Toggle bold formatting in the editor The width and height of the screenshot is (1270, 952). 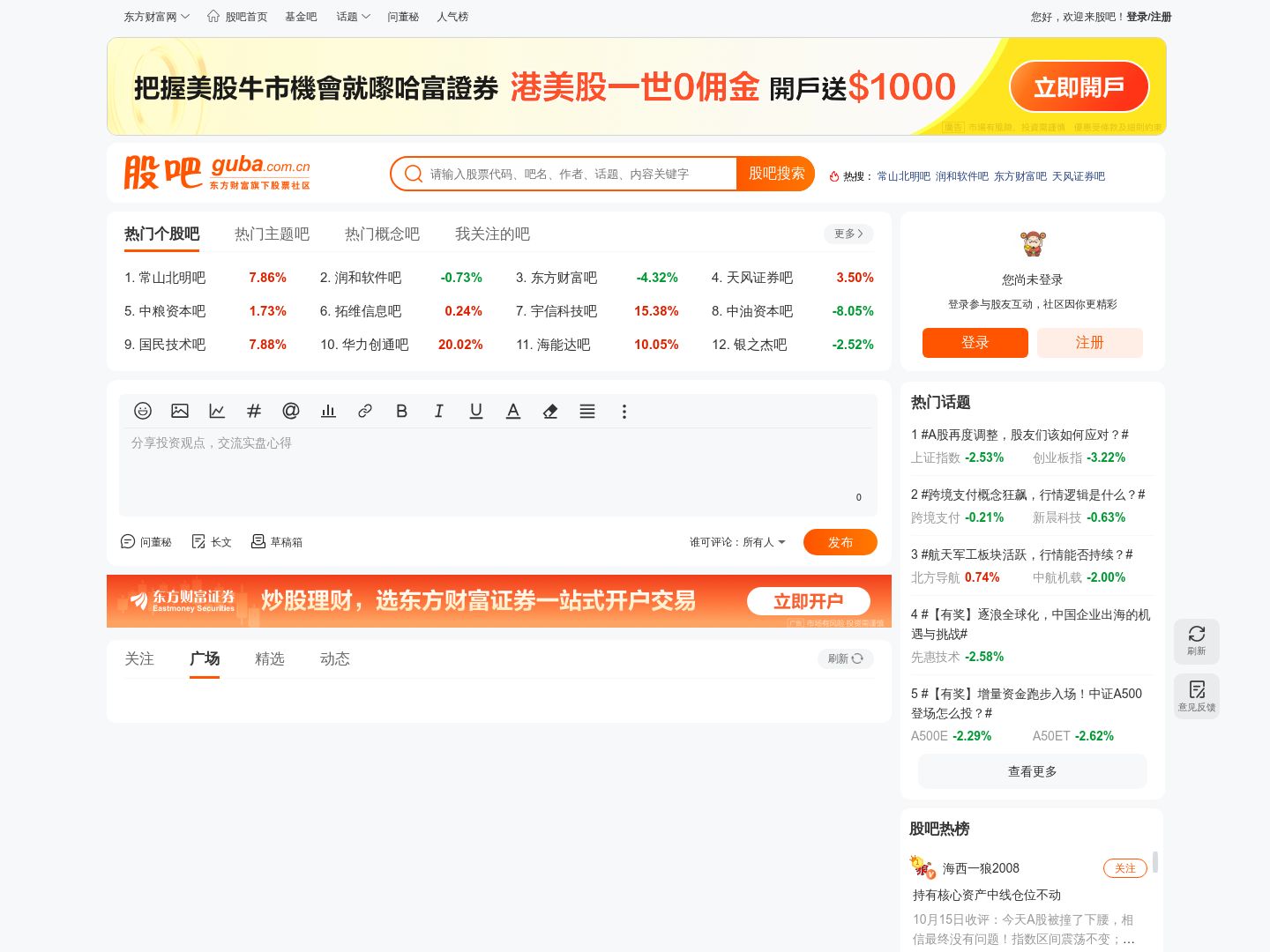pos(402,411)
